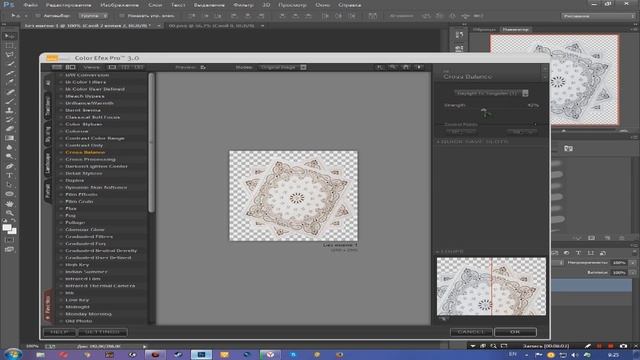Toggle the Show Transform Controls checkbox

[122, 16]
